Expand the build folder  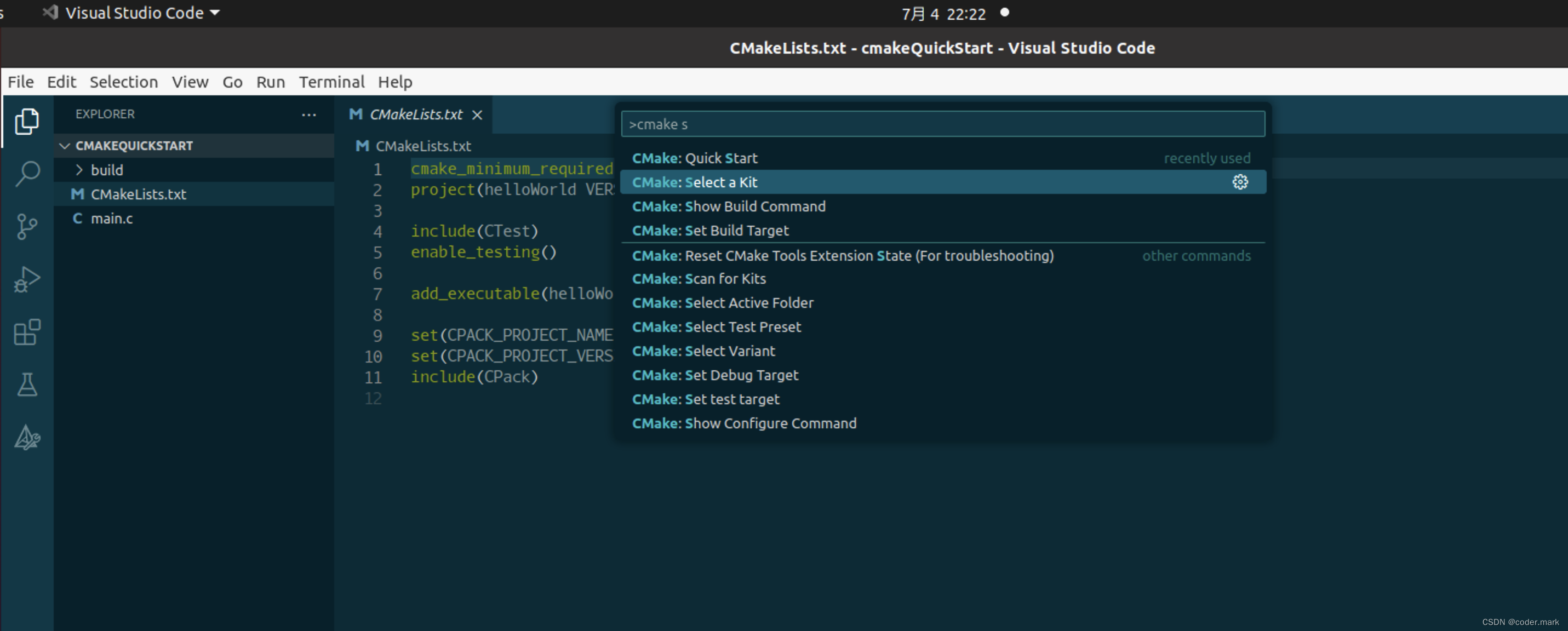(106, 170)
